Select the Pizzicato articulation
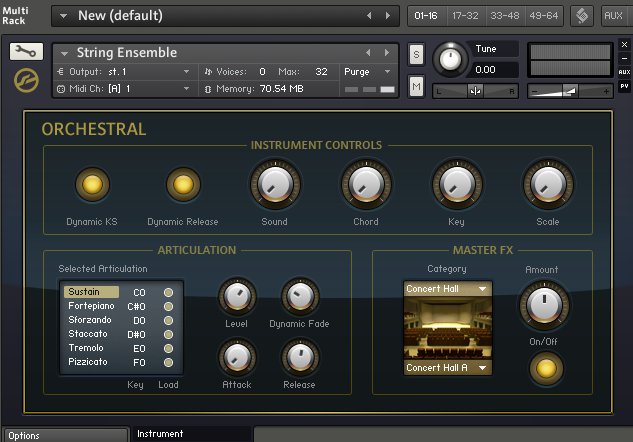 [88, 362]
